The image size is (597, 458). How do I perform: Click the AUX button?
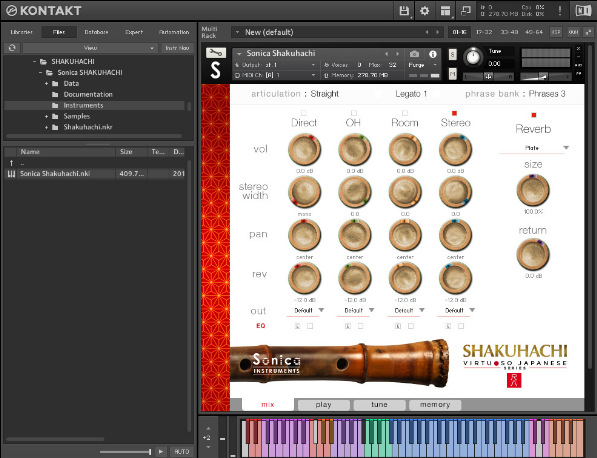(x=573, y=32)
